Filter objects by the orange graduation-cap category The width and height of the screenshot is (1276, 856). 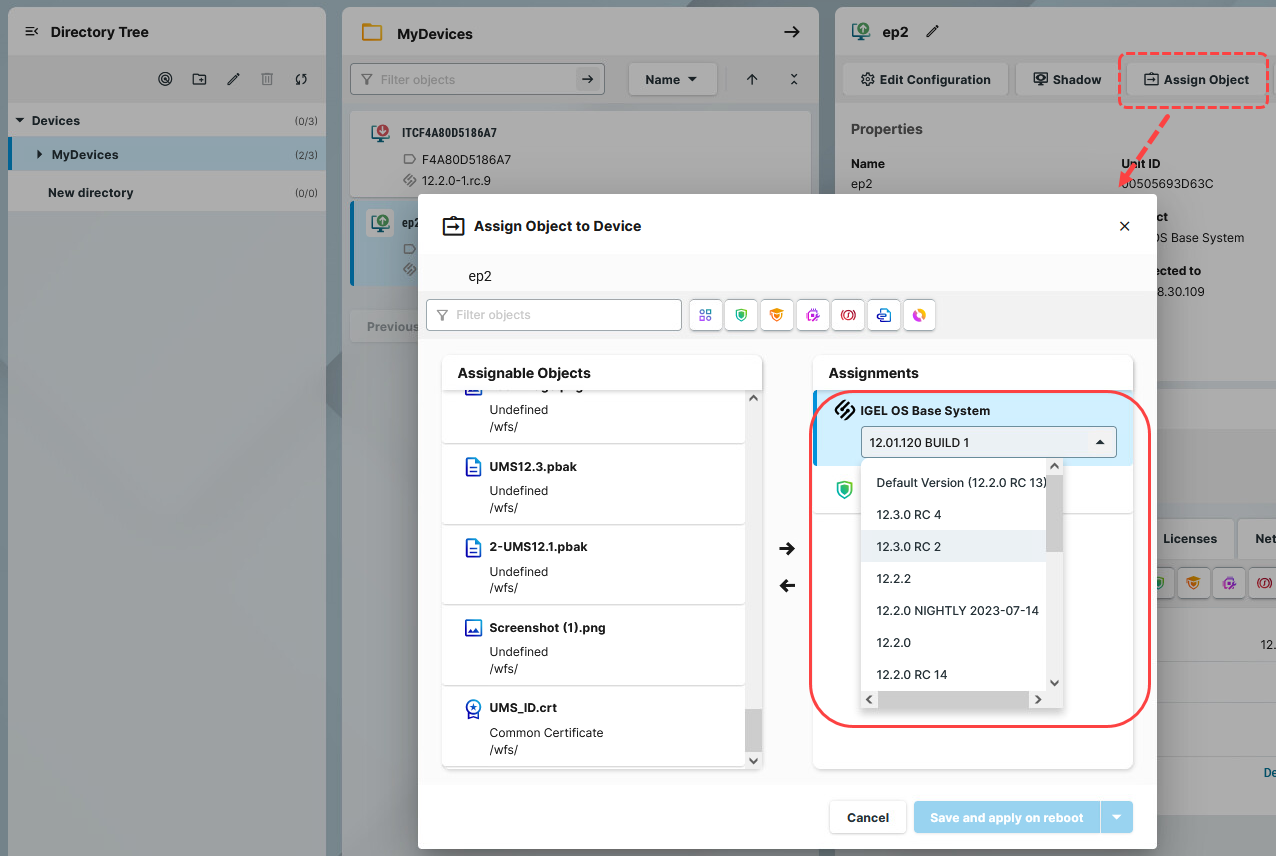click(x=777, y=314)
